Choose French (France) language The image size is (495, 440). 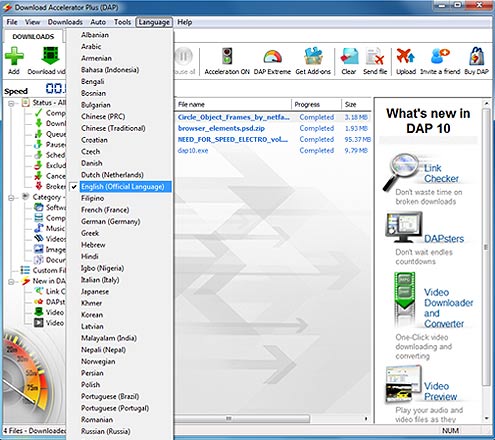tap(120, 210)
